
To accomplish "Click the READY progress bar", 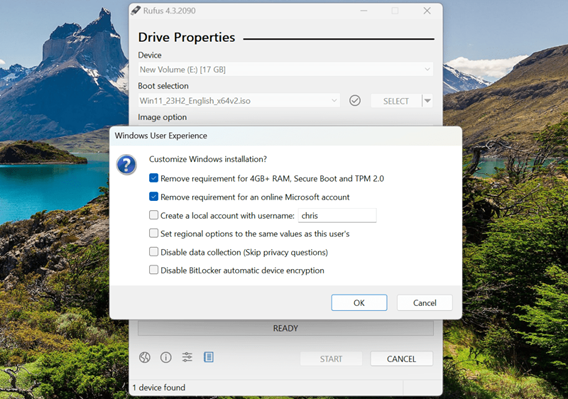I will (285, 328).
